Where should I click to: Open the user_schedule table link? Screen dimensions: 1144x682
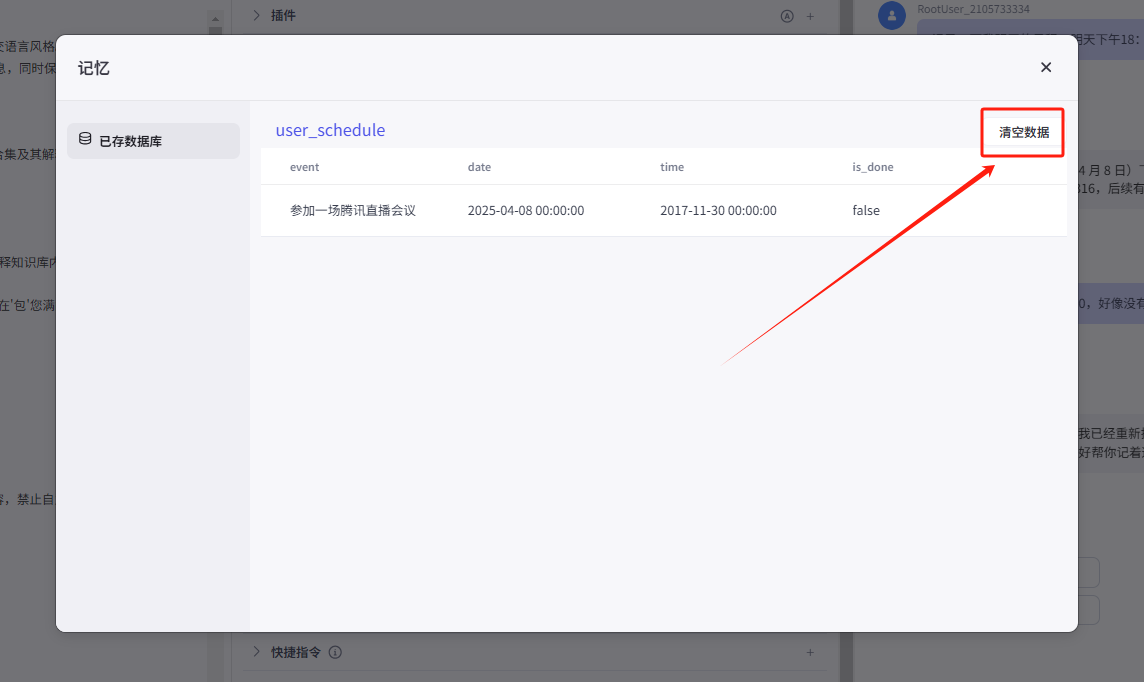tap(330, 130)
